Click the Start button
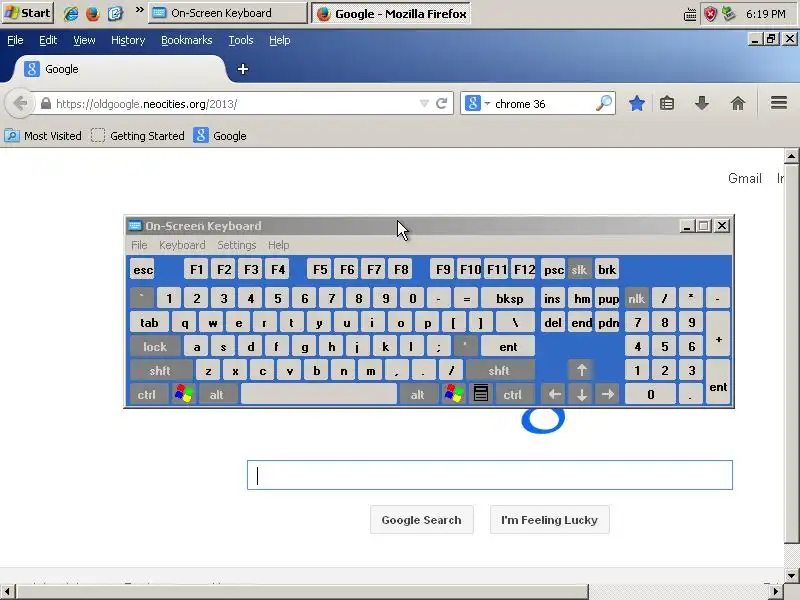 coord(28,13)
